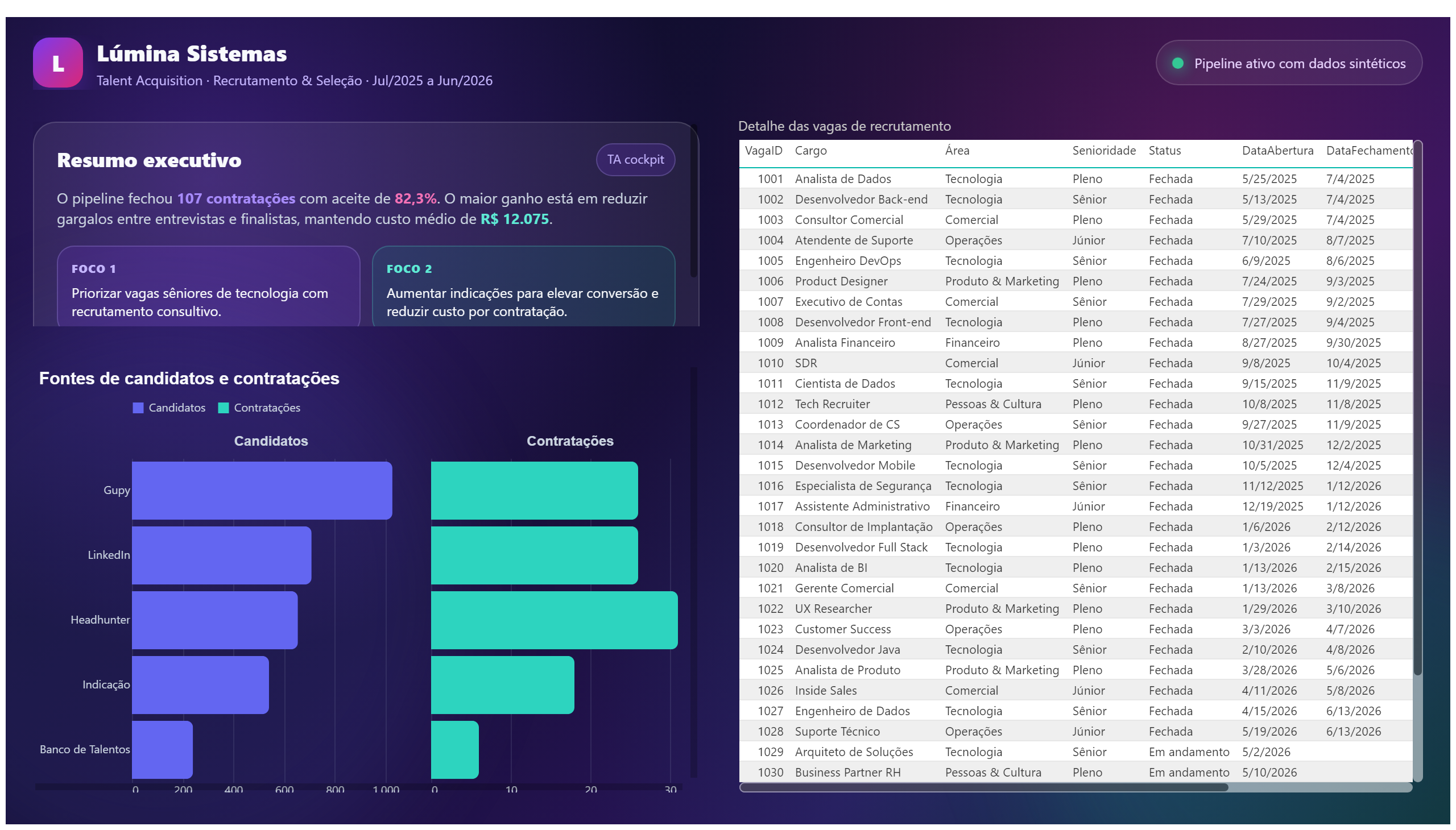Open the FOCO 2 card
This screenshot has height=830, width=1456.
[524, 286]
